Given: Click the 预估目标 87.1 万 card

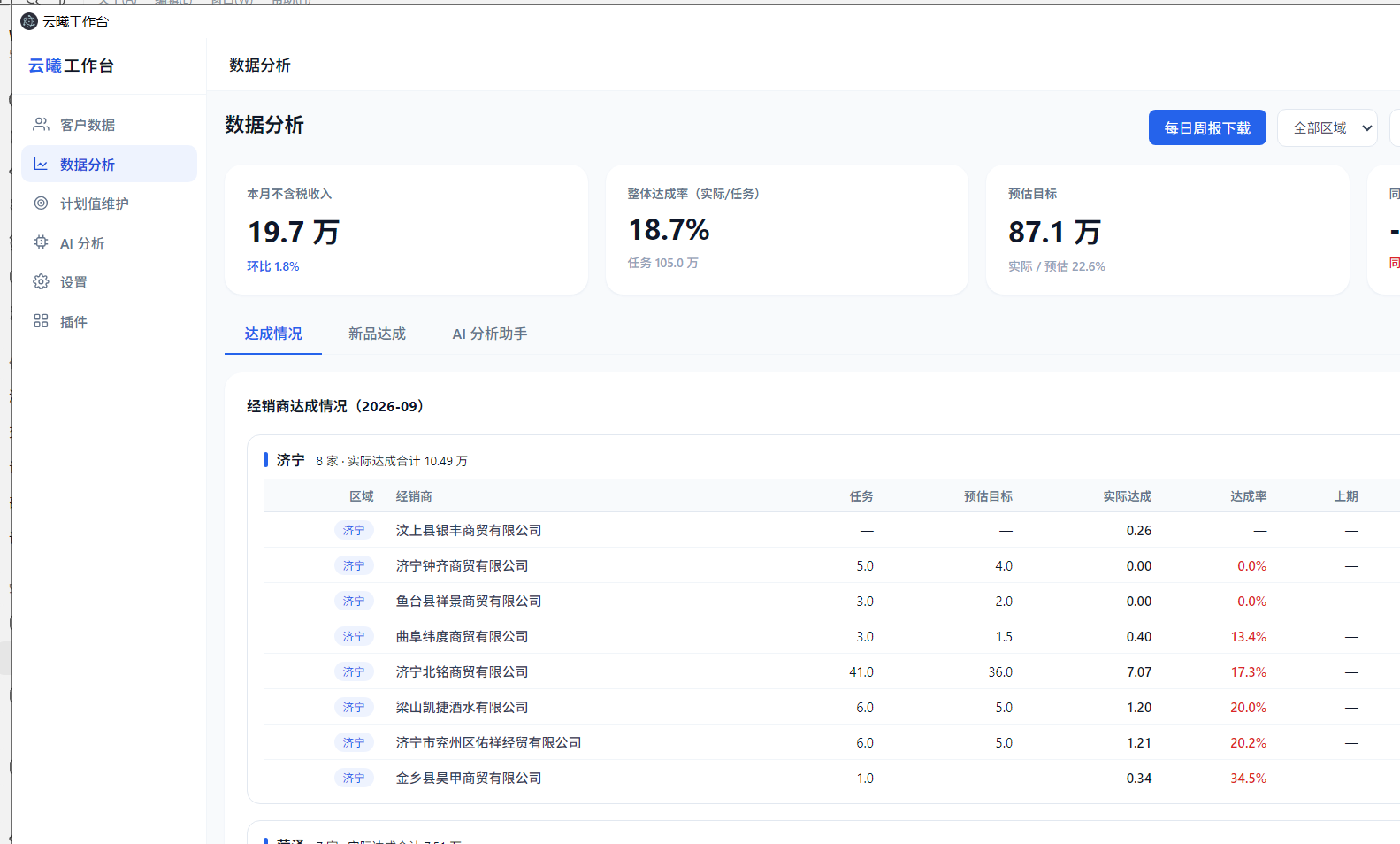Looking at the screenshot, I should click(x=1167, y=229).
